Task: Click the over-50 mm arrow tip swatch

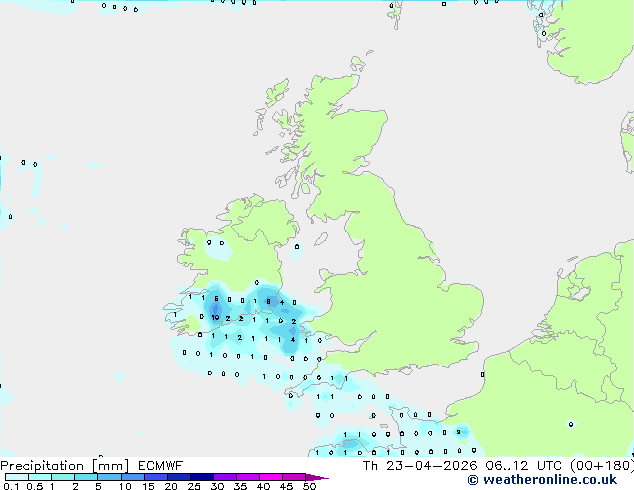Action: pyautogui.click(x=317, y=477)
